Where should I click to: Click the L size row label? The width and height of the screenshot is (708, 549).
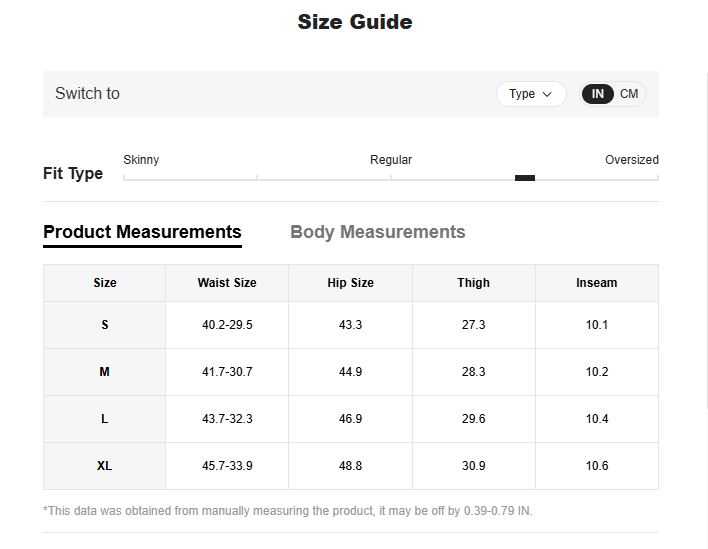pyautogui.click(x=105, y=419)
